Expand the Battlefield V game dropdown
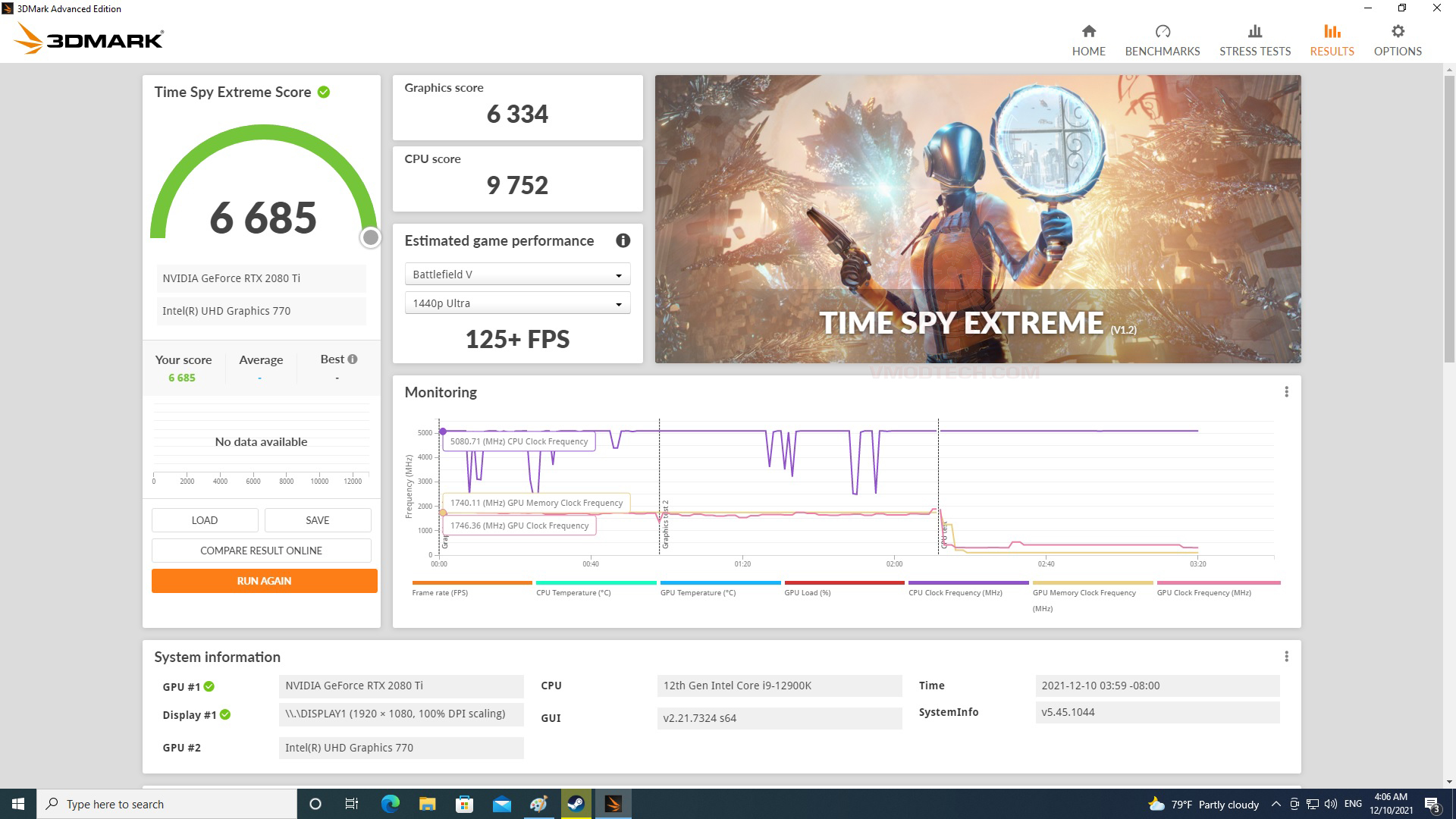Screen dimensions: 1456x819 (x=517, y=275)
